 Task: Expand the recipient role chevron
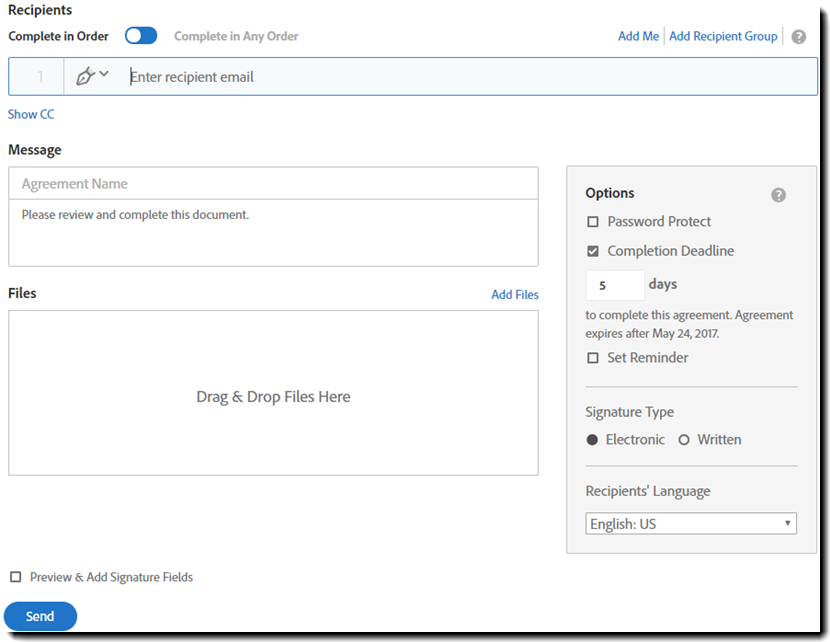104,75
